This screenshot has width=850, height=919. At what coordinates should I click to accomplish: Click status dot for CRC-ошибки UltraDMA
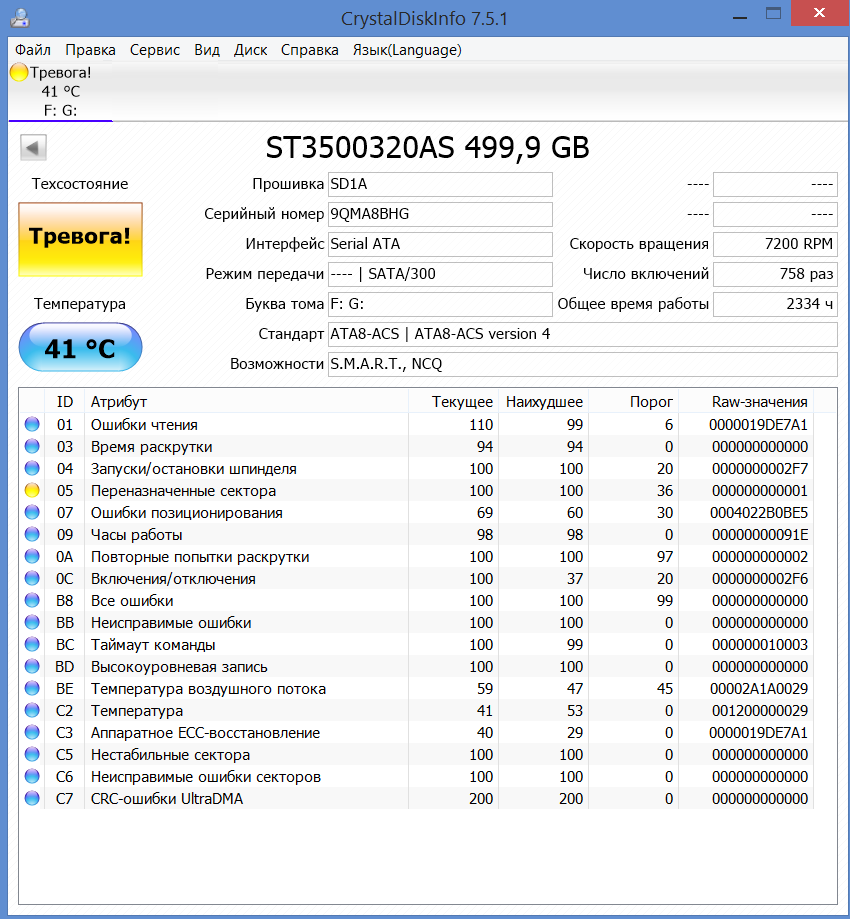(32, 798)
